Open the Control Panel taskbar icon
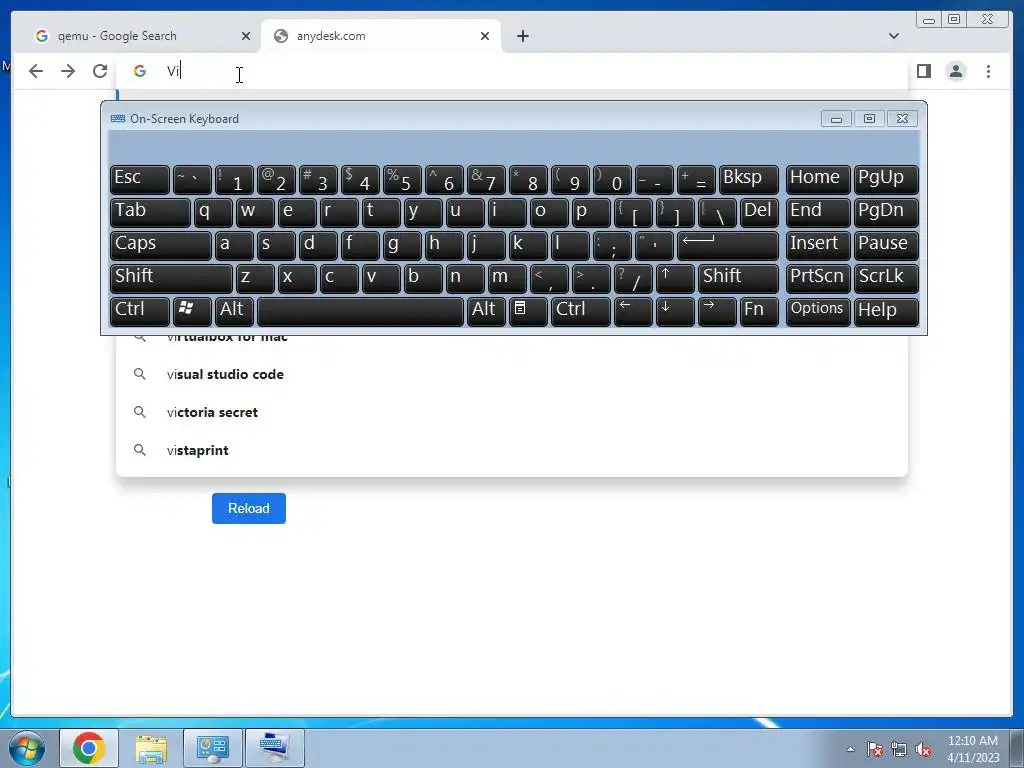Viewport: 1024px width, 768px height. [x=212, y=748]
